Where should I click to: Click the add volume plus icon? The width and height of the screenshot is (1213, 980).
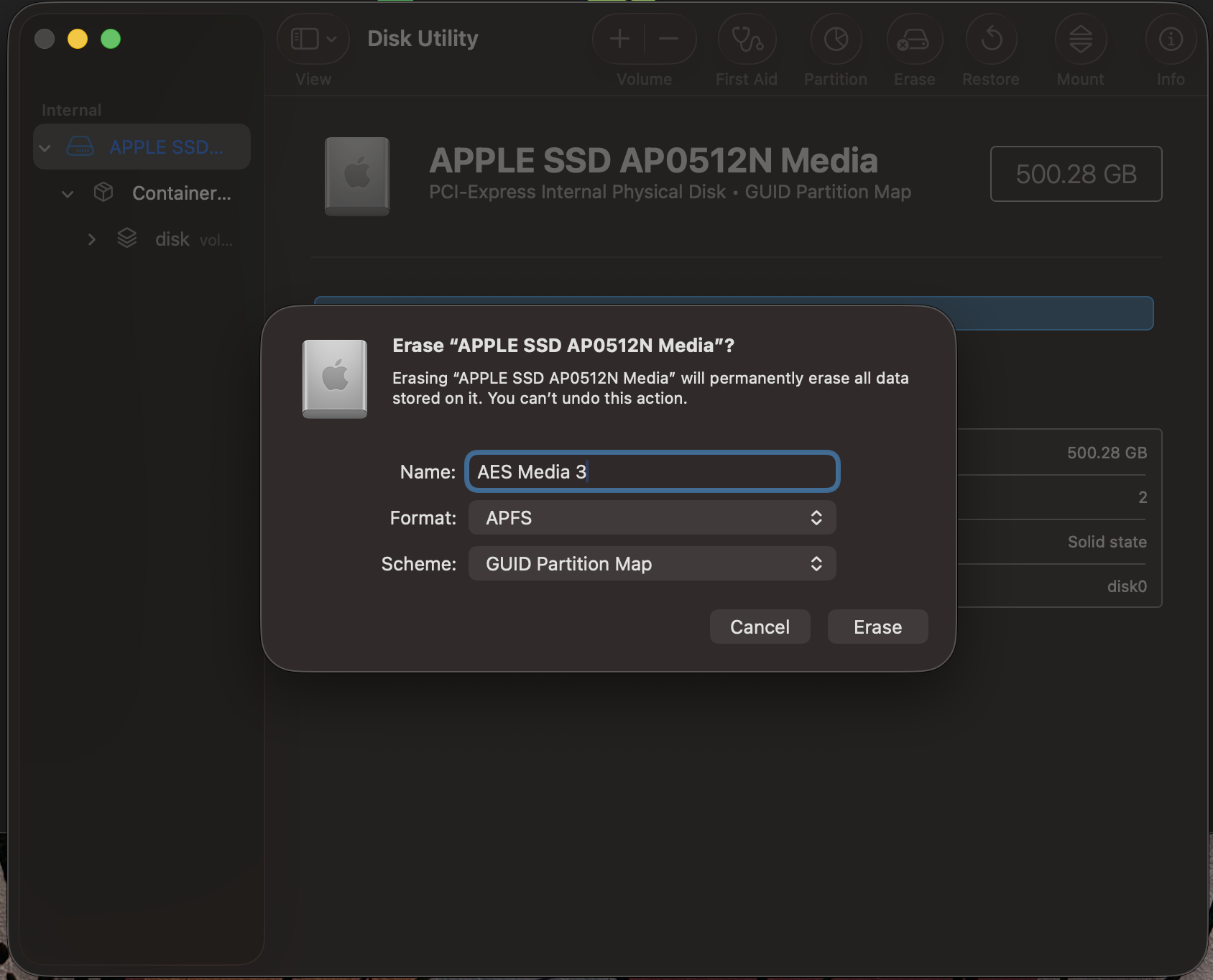point(619,40)
